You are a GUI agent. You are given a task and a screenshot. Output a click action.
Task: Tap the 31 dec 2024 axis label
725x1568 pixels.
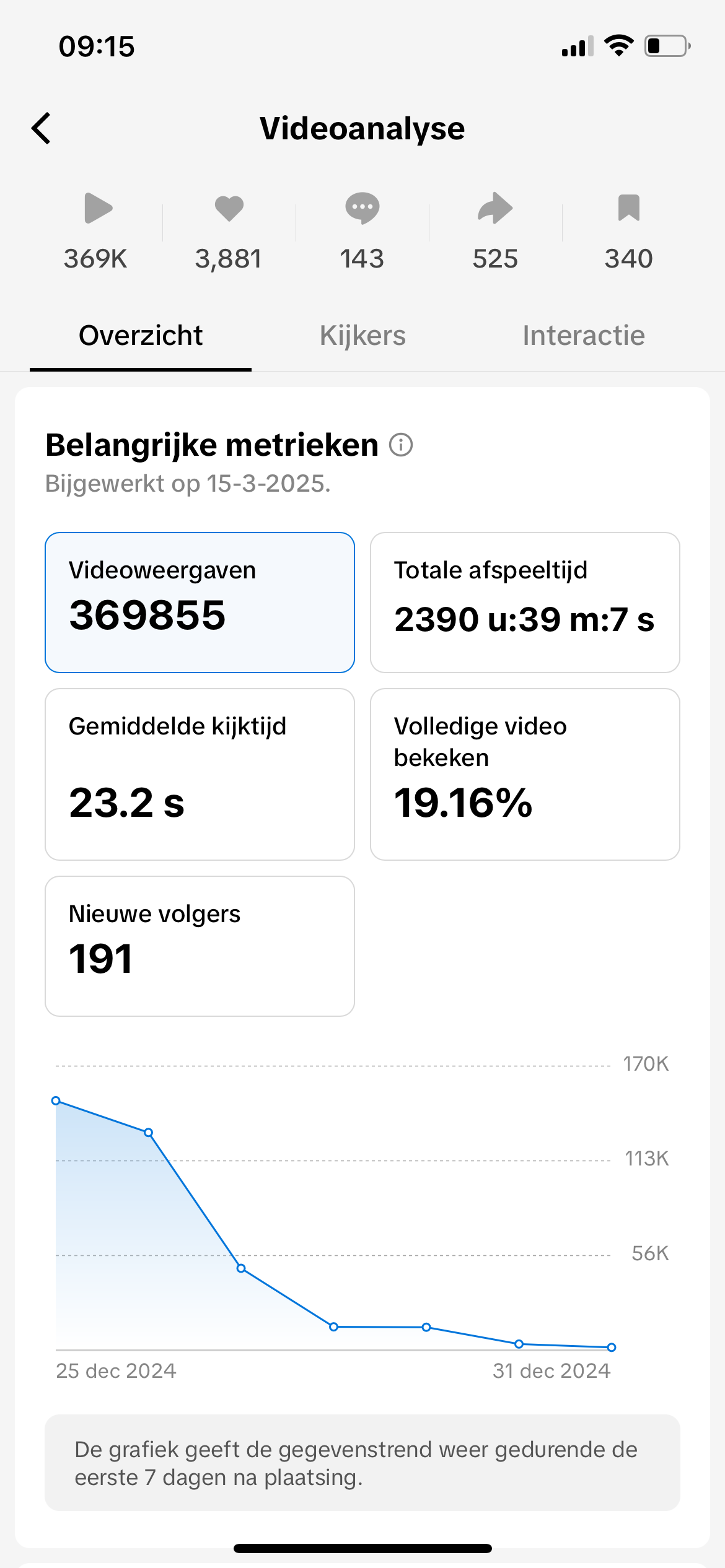click(x=551, y=1371)
